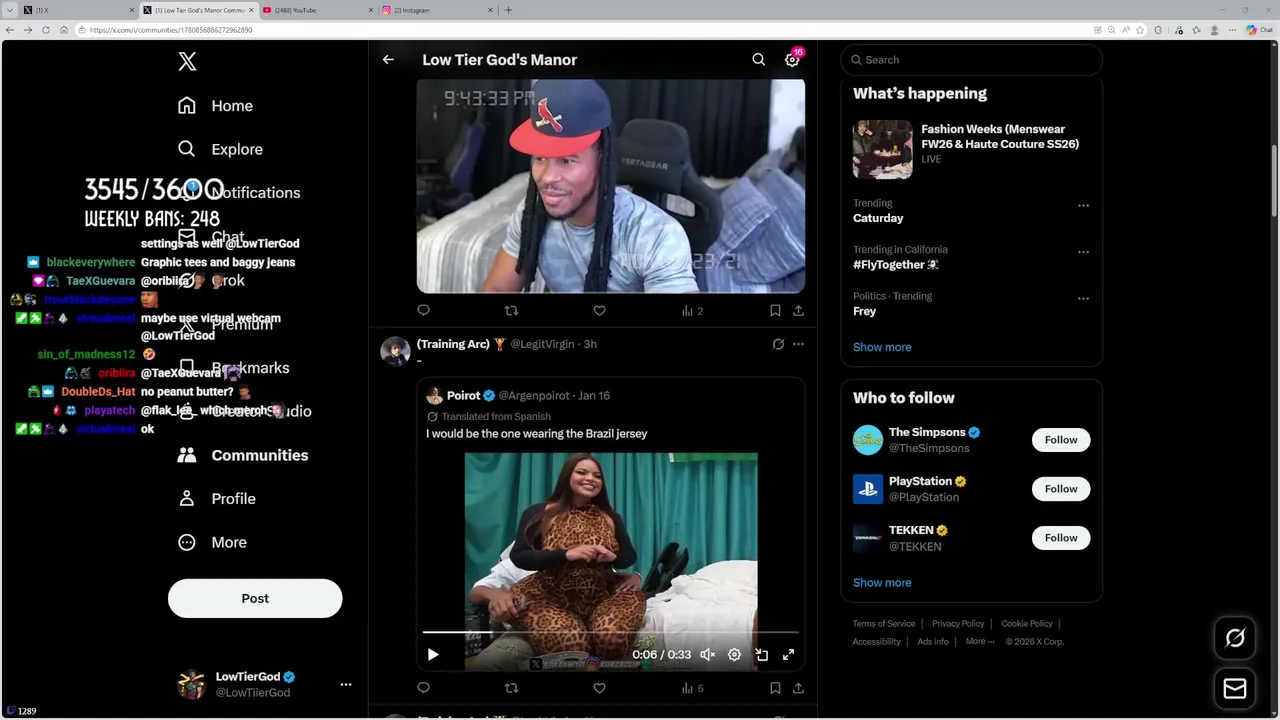The width and height of the screenshot is (1280, 720).
Task: Click the Post button
Action: pyautogui.click(x=255, y=598)
